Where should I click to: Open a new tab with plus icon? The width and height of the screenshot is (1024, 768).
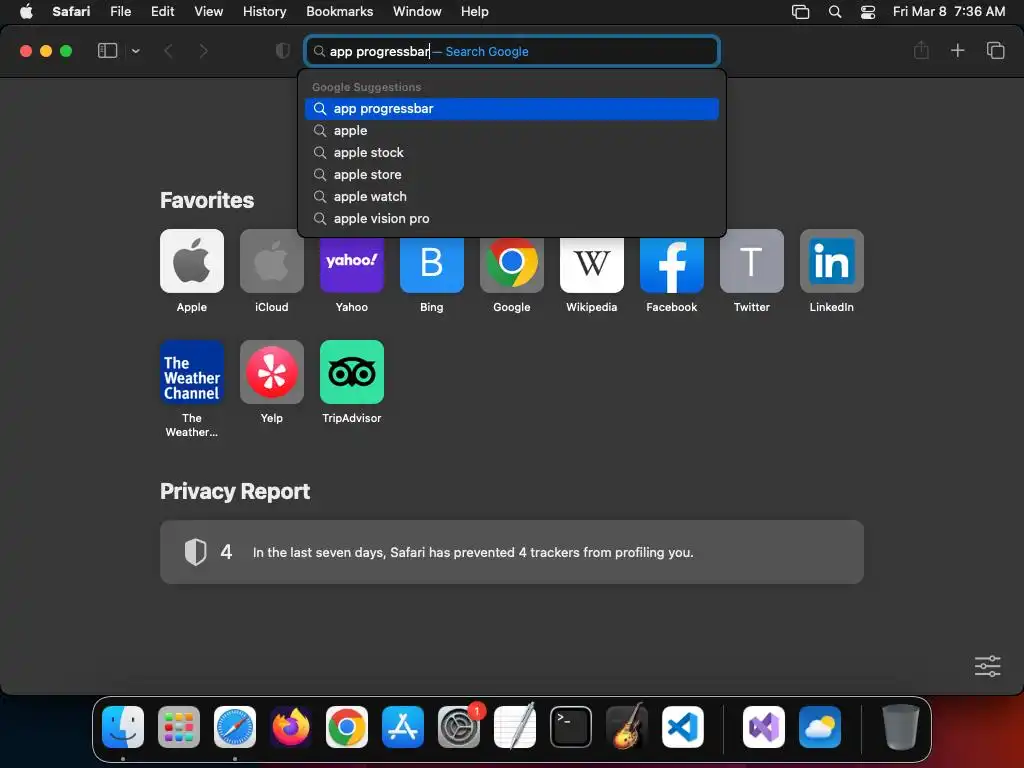pyautogui.click(x=957, y=50)
